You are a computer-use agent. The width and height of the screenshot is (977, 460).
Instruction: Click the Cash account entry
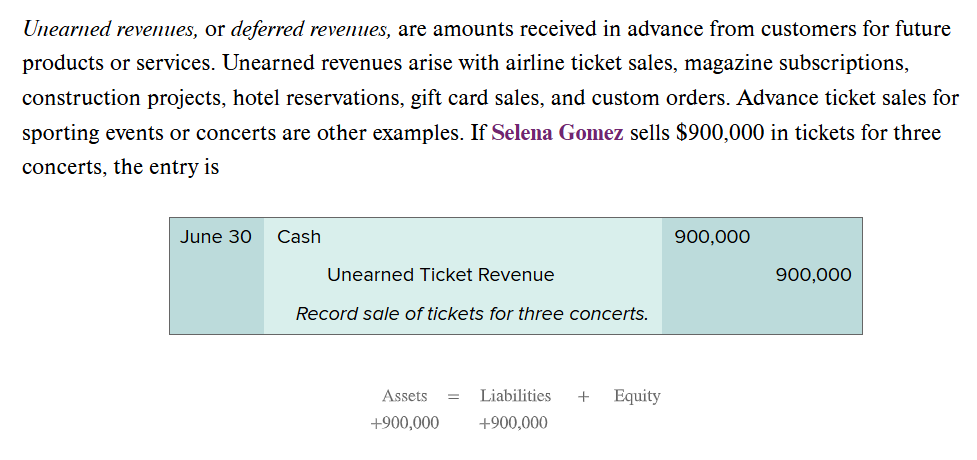(299, 237)
